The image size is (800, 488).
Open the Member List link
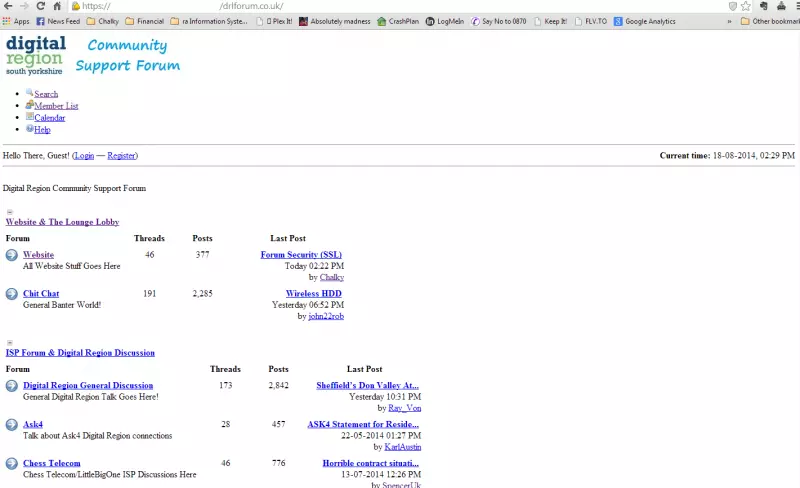(56, 106)
